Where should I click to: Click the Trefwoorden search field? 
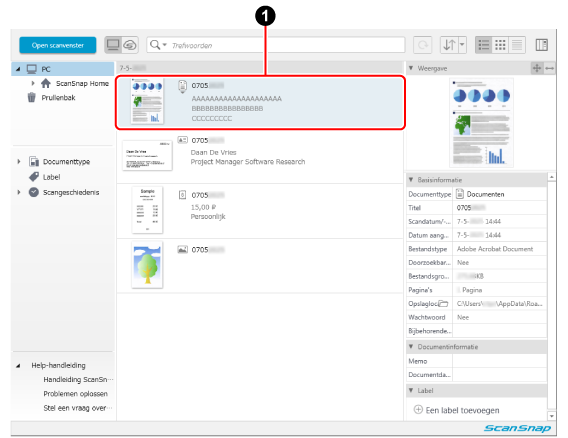point(286,45)
